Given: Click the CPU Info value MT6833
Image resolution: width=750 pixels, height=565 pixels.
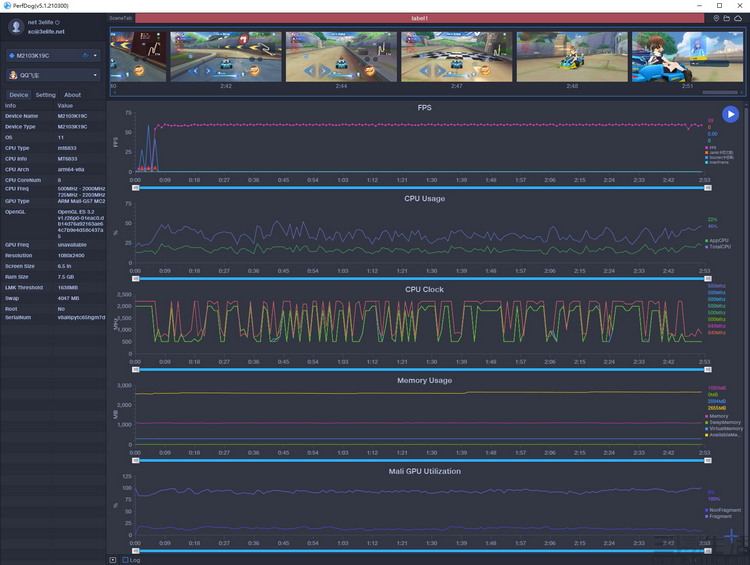Looking at the screenshot, I should click(x=67, y=159).
